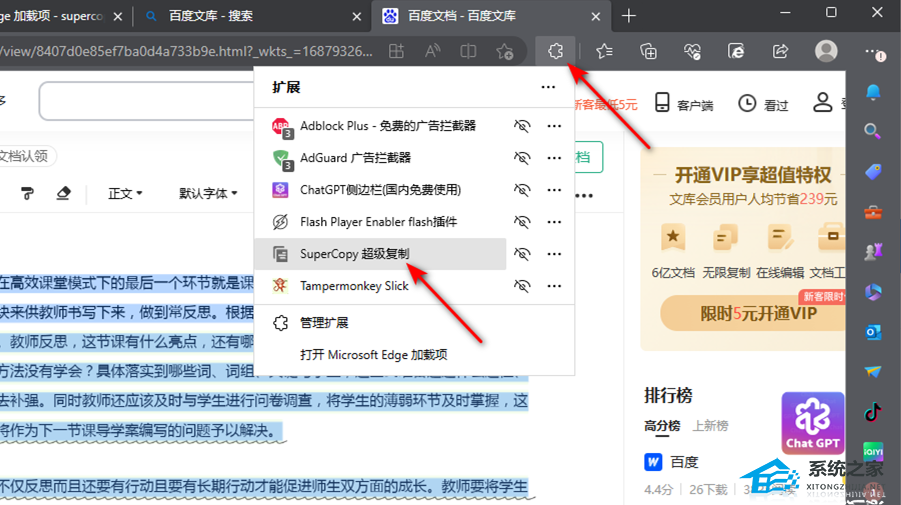
Task: Open the sidebar shopping tag icon
Action: tap(873, 172)
